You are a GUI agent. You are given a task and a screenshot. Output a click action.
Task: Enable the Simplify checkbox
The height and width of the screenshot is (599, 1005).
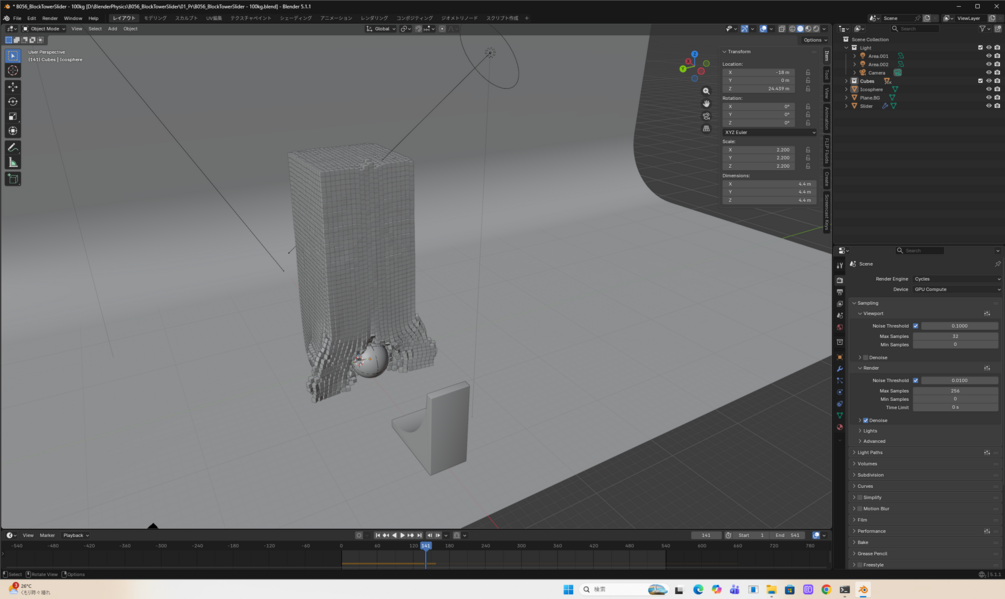click(860, 497)
